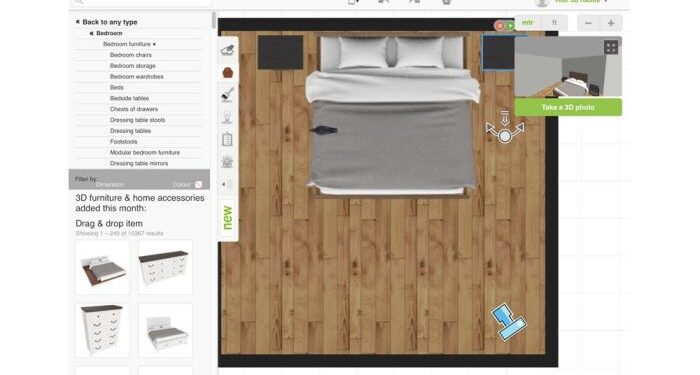Zoom in with the plus button

611,23
